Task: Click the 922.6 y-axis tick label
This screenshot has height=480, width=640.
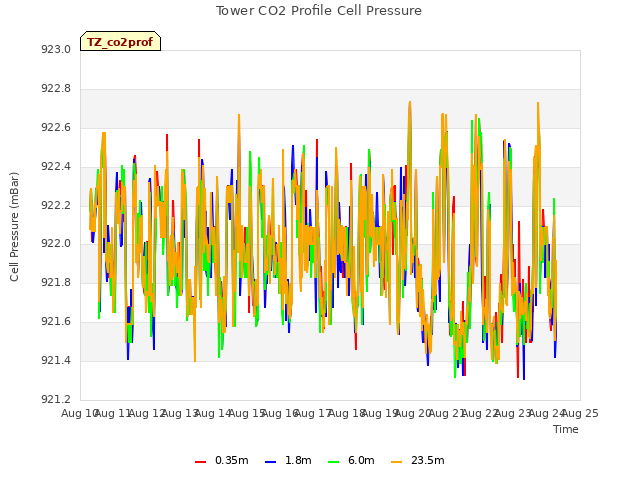Action: [x=56, y=128]
